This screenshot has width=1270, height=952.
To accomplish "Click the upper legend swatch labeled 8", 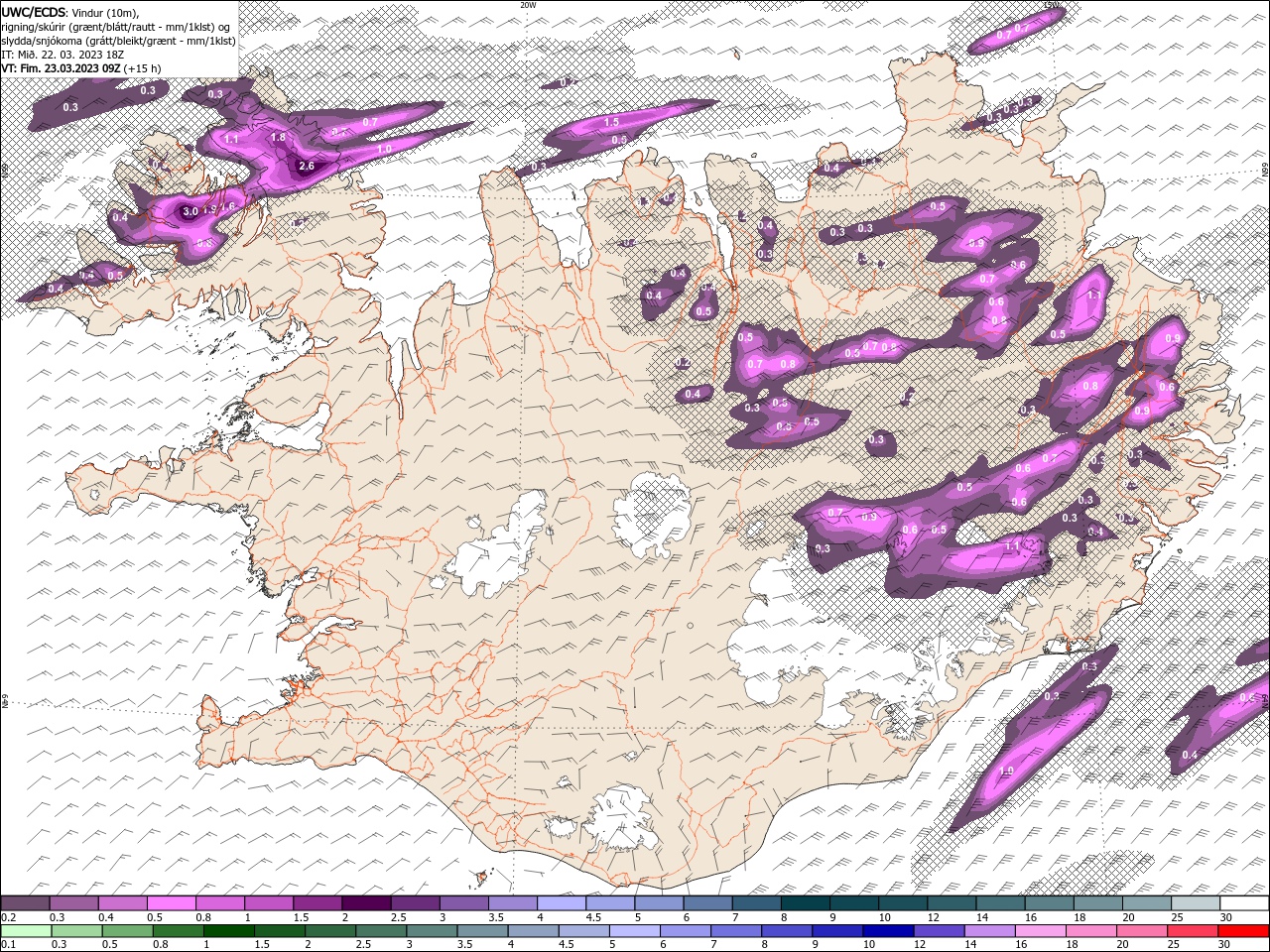I will (x=804, y=903).
